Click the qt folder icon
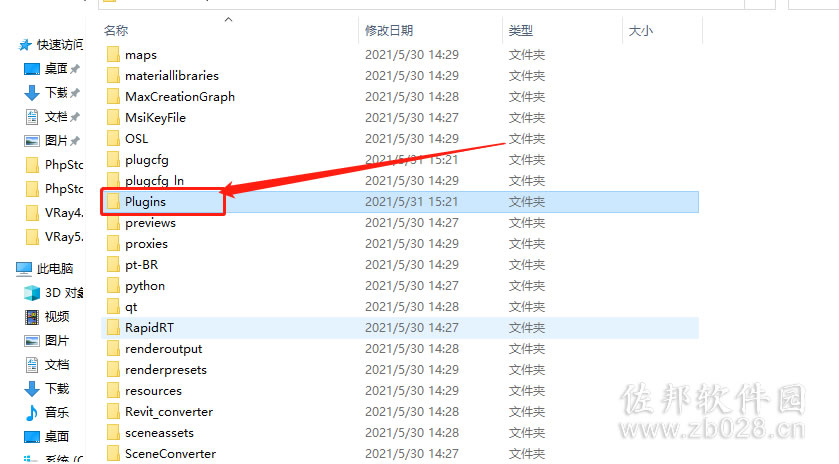This screenshot has width=839, height=464. click(113, 307)
